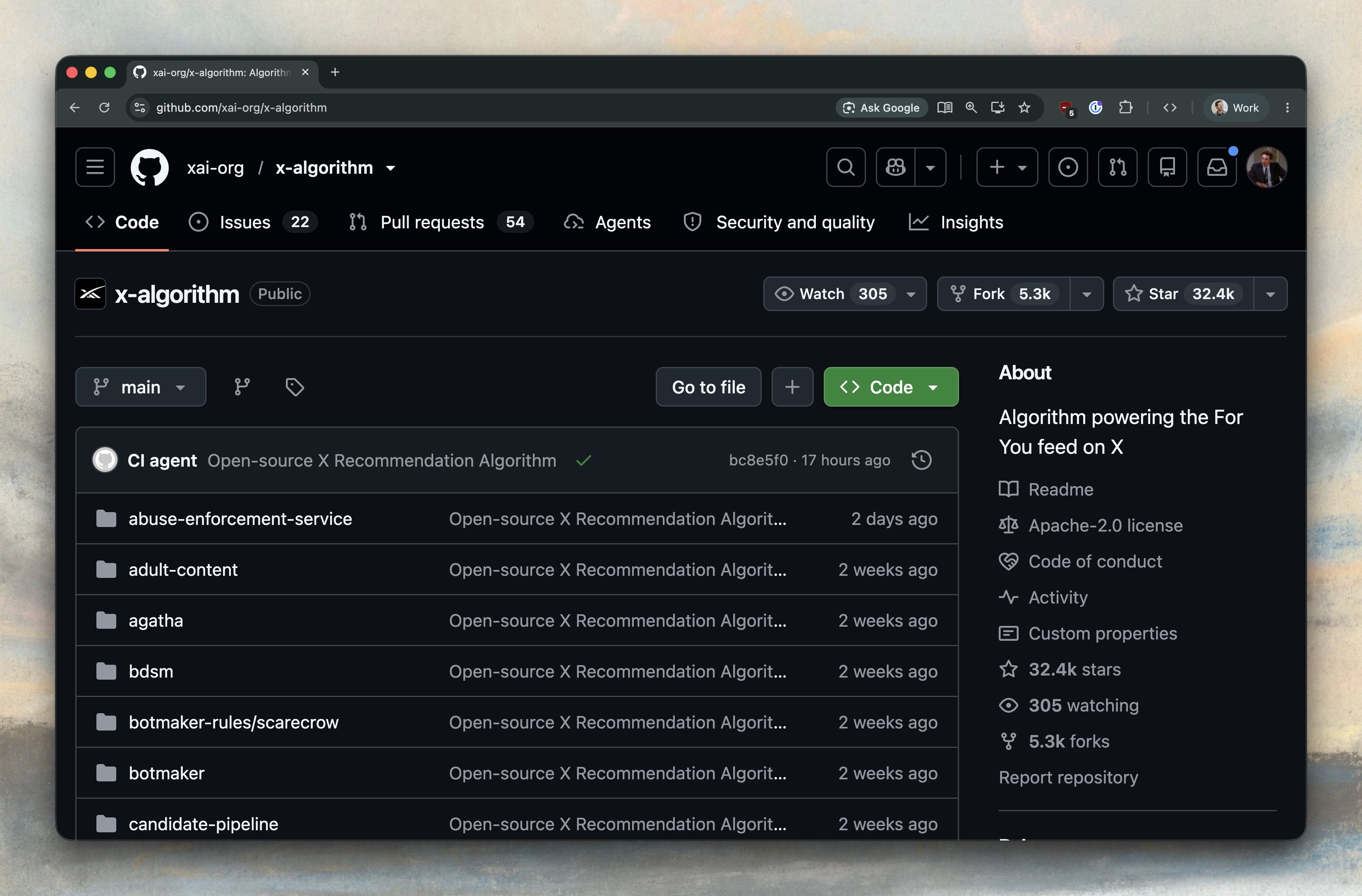Image resolution: width=1362 pixels, height=896 pixels.
Task: Open the GitHub search magnifier
Action: (846, 167)
